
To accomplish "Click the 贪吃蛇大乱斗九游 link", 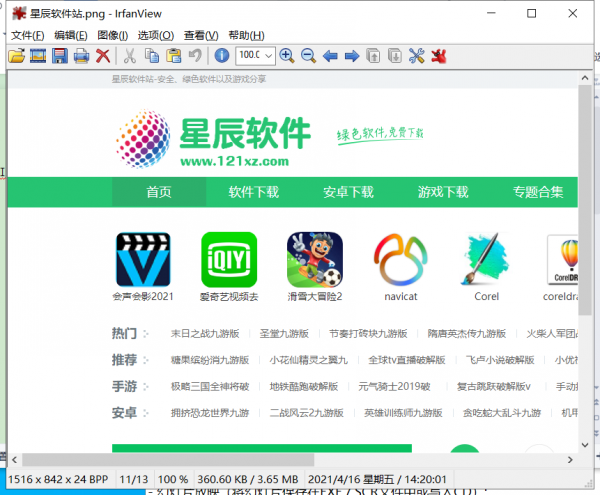I will (502, 413).
